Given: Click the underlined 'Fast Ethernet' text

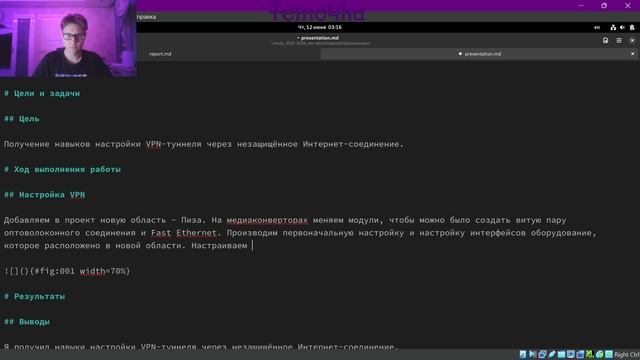Looking at the screenshot, I should point(184,233).
